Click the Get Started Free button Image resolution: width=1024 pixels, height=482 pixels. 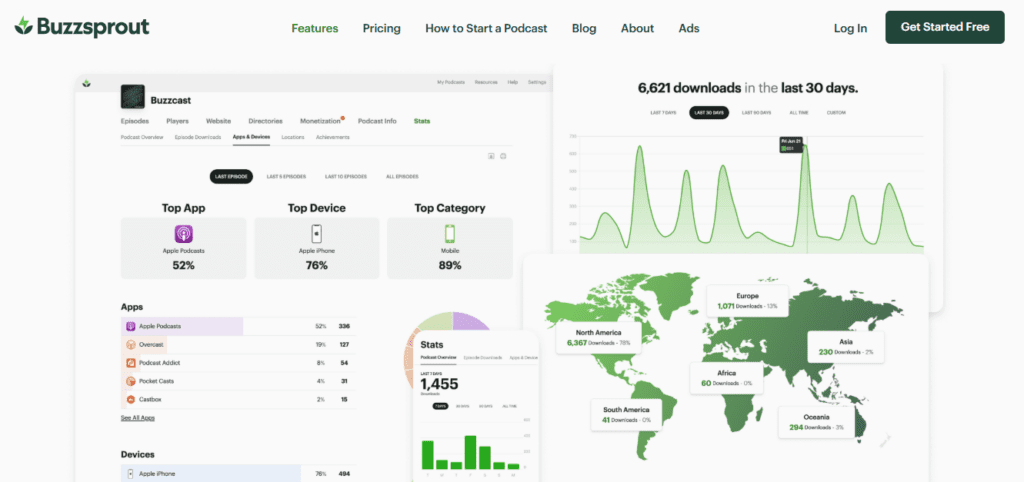tap(945, 27)
